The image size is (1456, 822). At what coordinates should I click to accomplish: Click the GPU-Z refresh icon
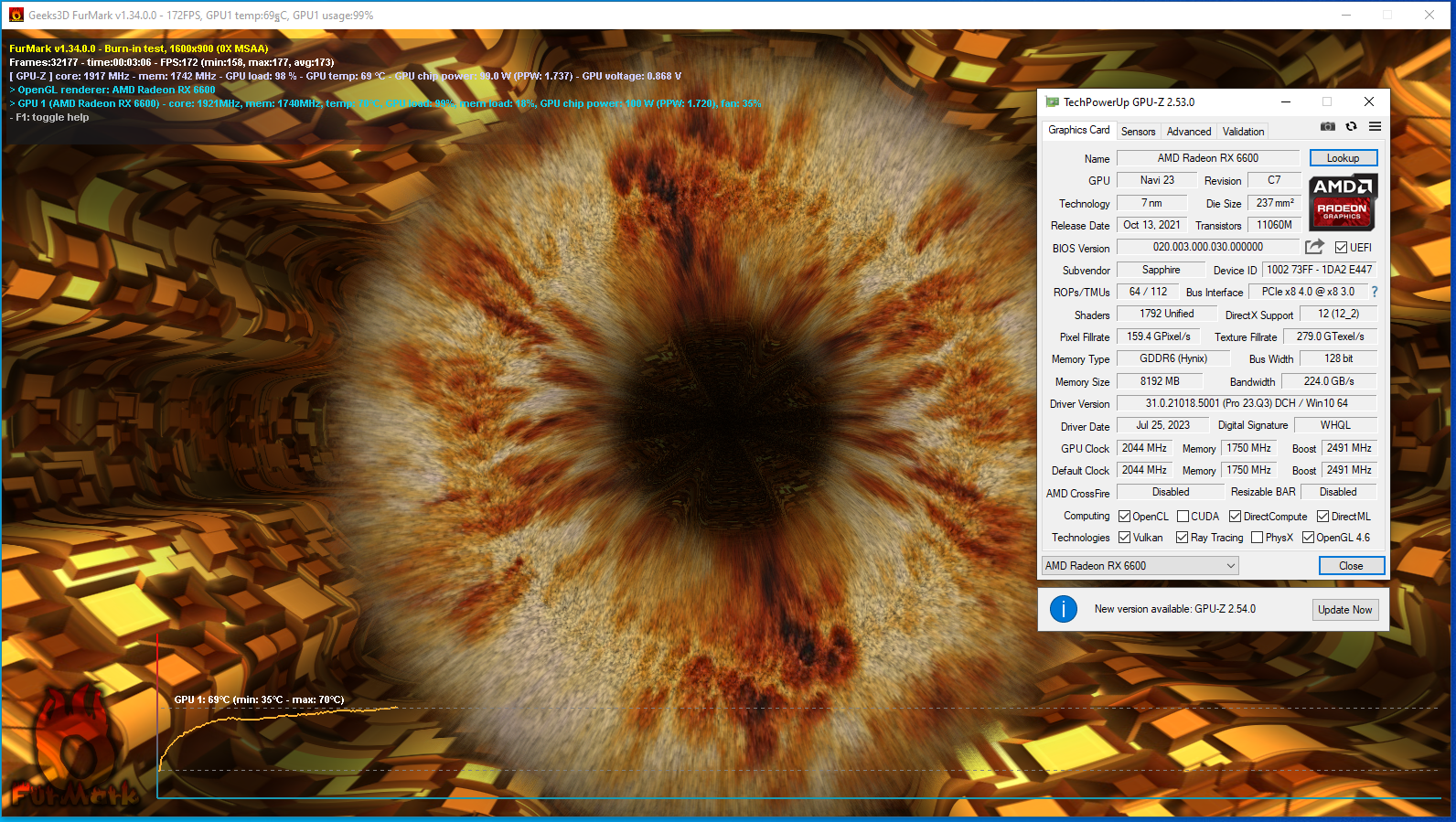pyautogui.click(x=1351, y=127)
